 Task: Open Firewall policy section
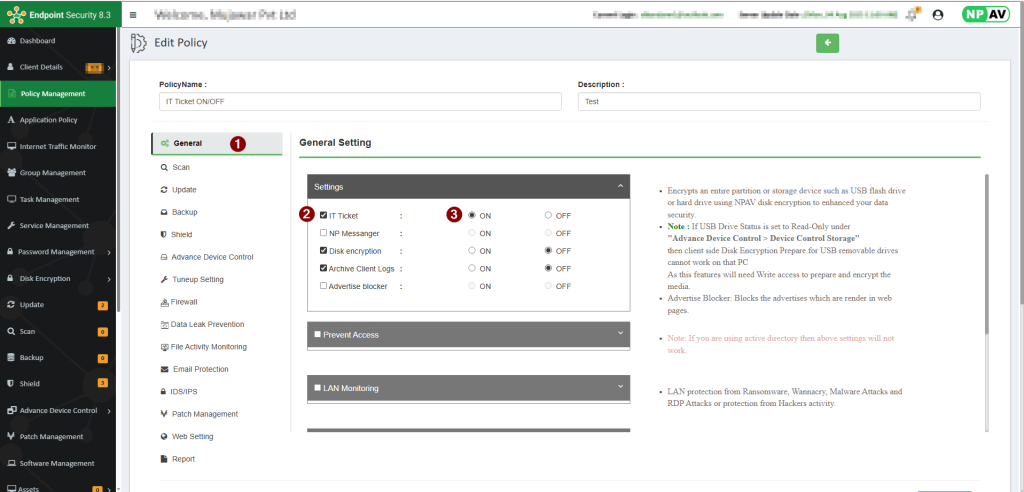[x=185, y=302]
